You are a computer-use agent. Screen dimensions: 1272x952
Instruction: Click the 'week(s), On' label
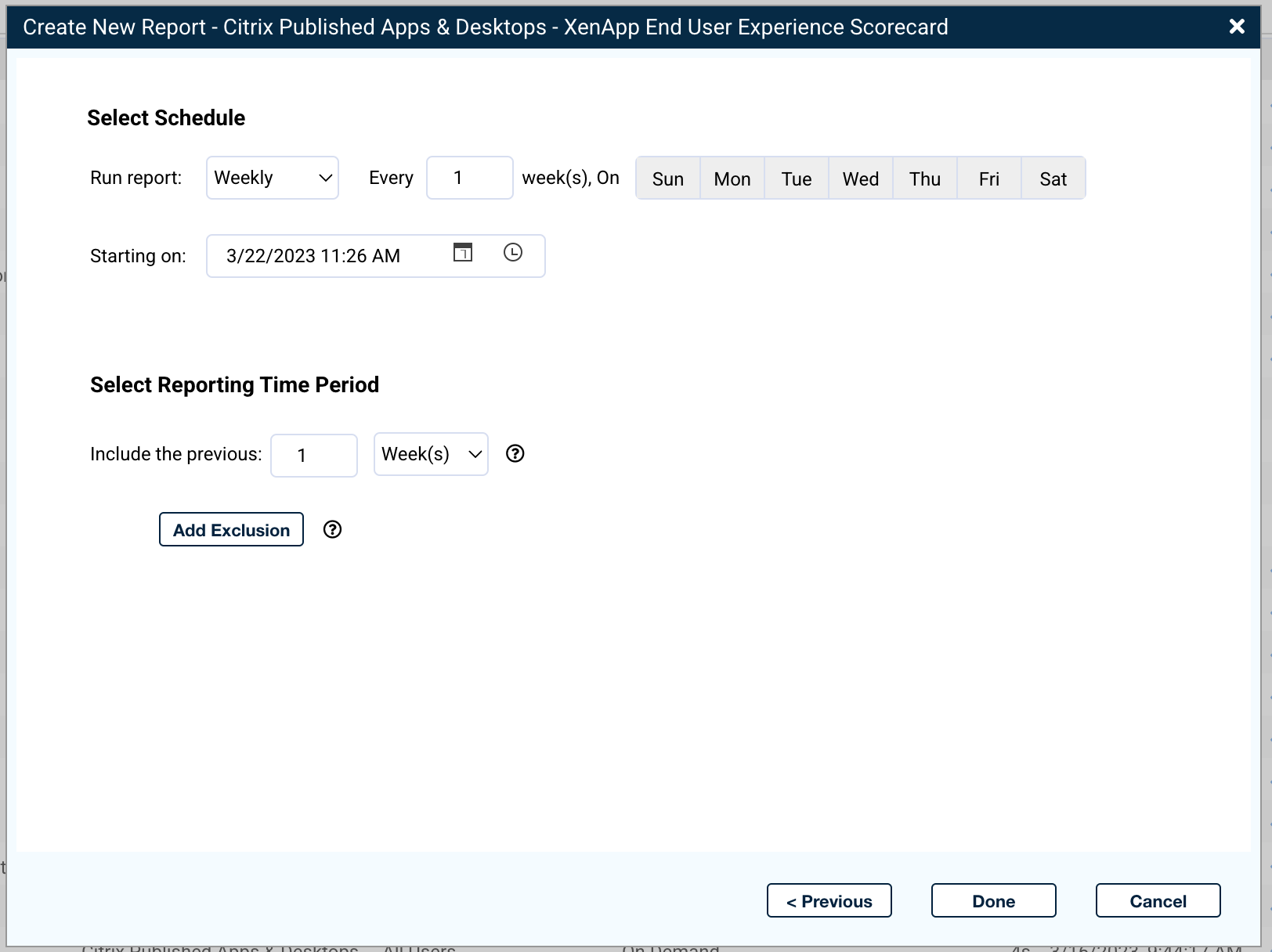[571, 178]
